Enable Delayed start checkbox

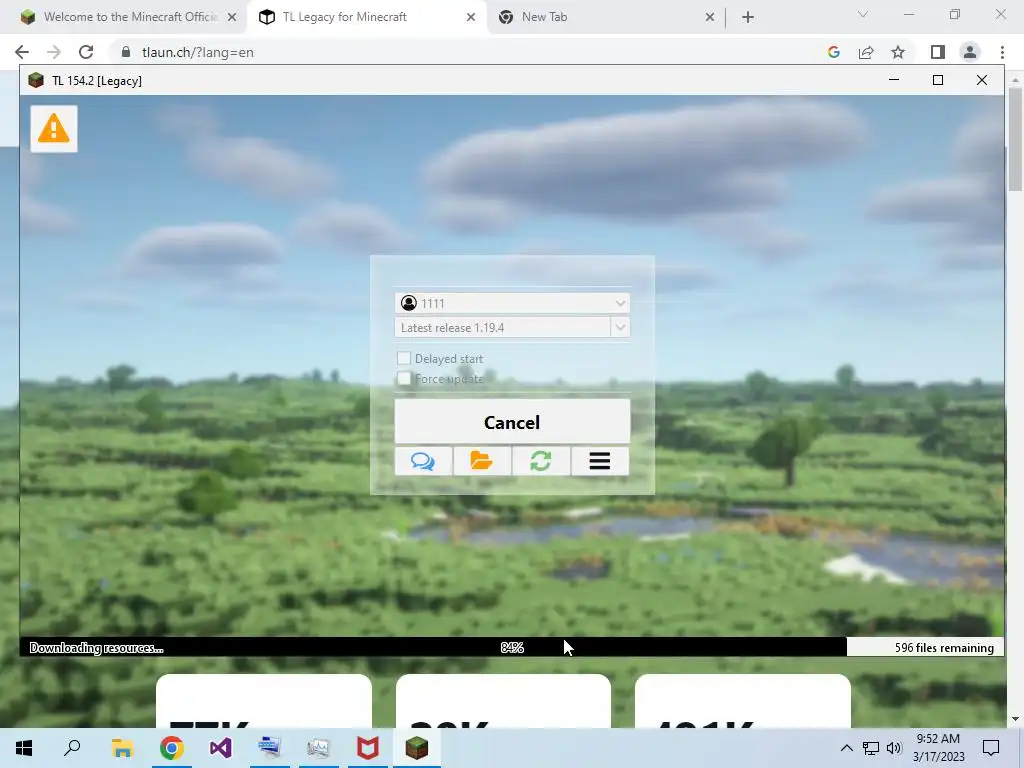tap(404, 358)
